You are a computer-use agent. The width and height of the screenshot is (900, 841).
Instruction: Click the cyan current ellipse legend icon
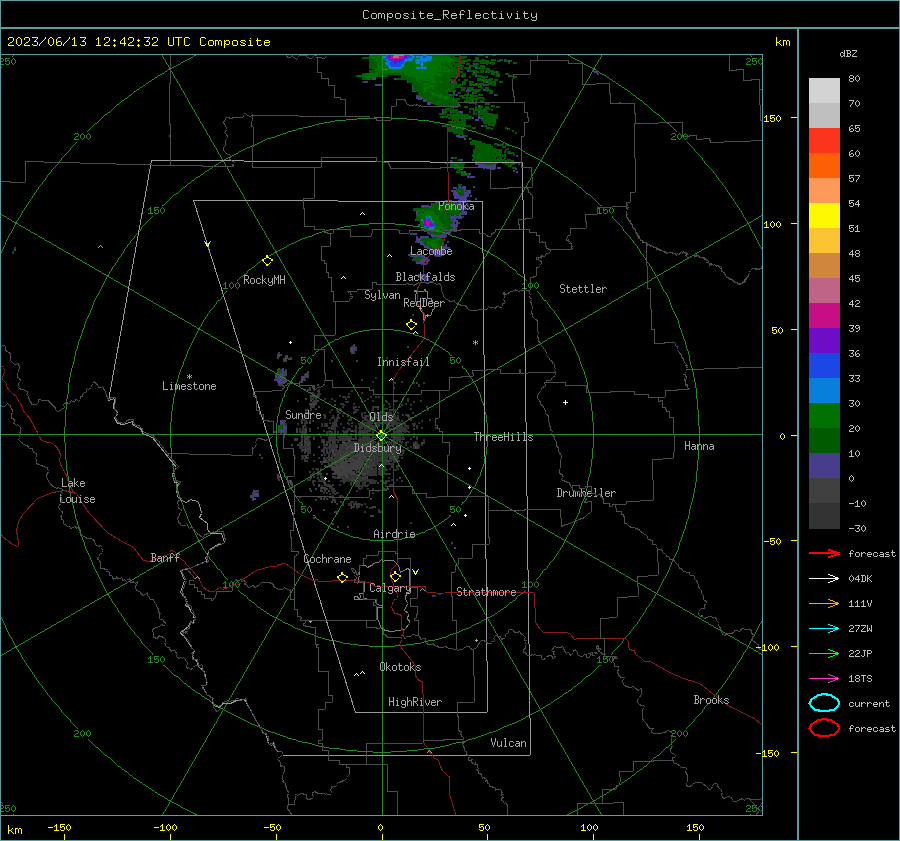point(824,703)
